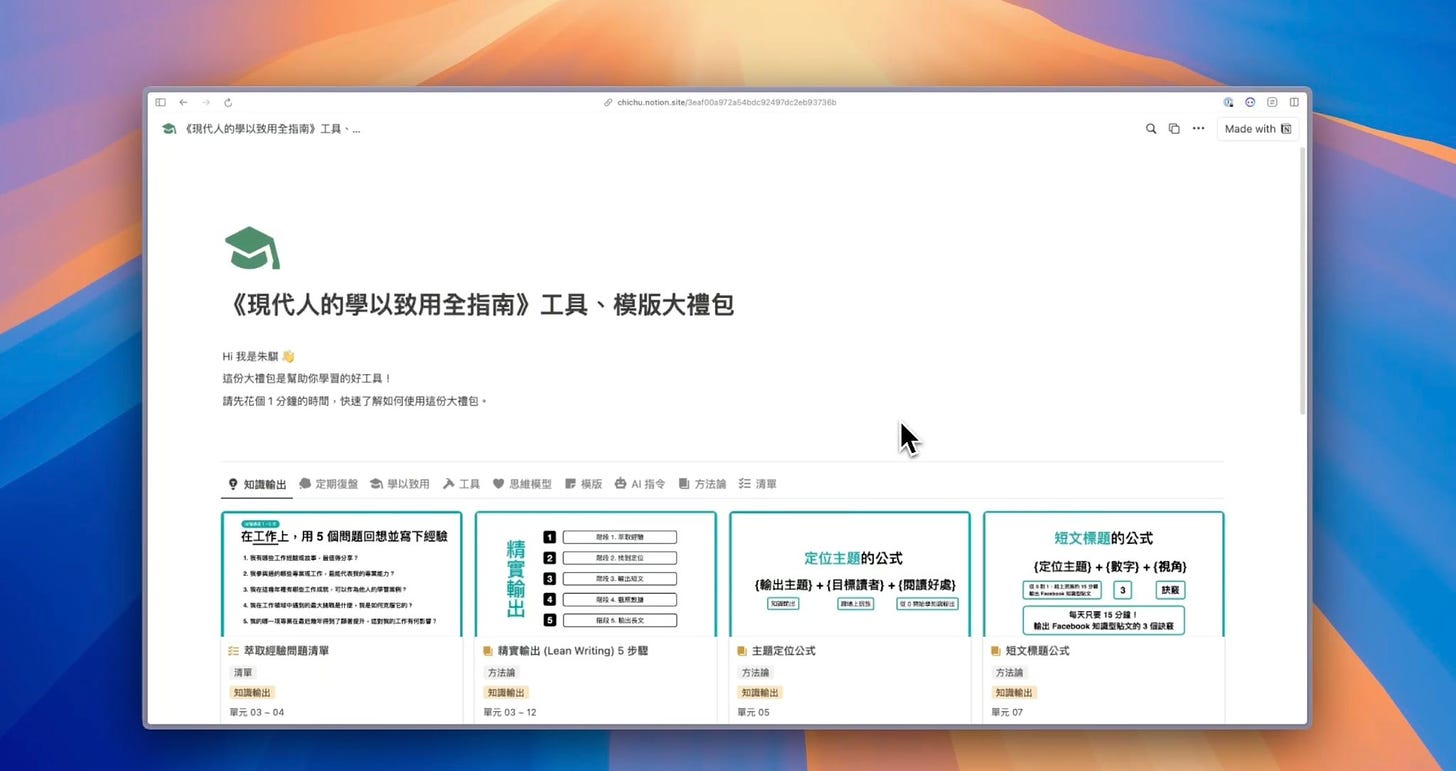Open the 精實輸出 card cover image
The image size is (1456, 771).
pos(596,574)
